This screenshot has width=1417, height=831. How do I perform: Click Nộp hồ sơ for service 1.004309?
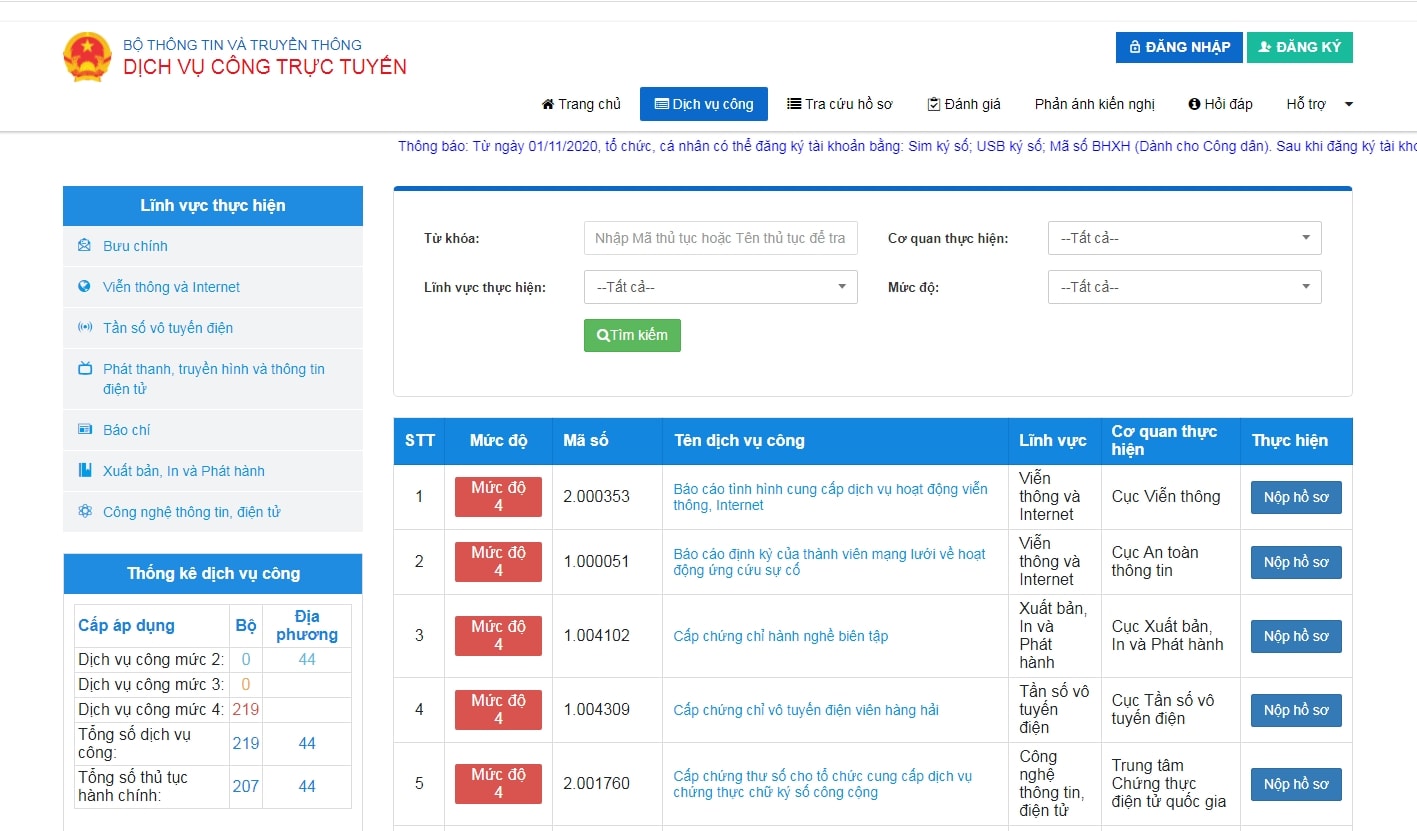pyautogui.click(x=1296, y=710)
